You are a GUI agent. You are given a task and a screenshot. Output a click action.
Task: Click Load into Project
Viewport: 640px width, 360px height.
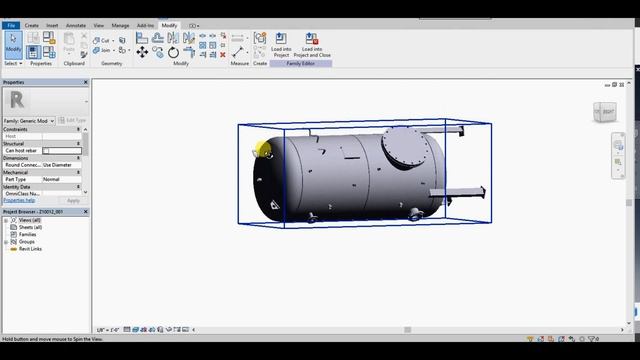(281, 45)
